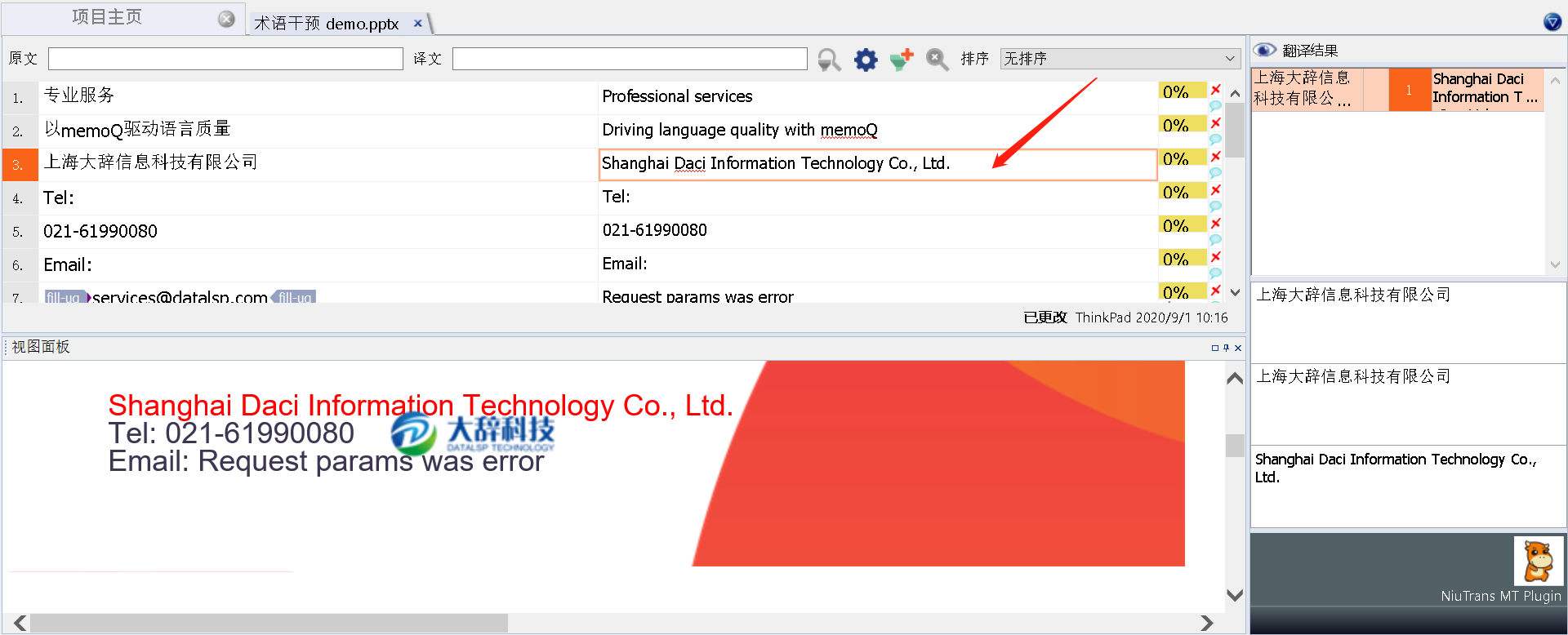Viewport: 1568px width, 635px height.
Task: Click scroll-up arrow of translation results list
Action: point(1555,80)
